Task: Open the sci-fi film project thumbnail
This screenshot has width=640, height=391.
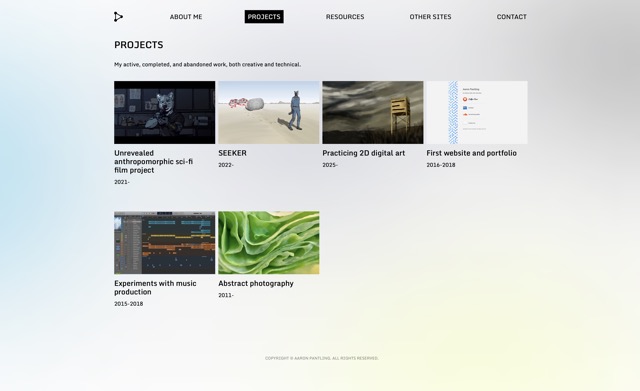Action: [164, 112]
